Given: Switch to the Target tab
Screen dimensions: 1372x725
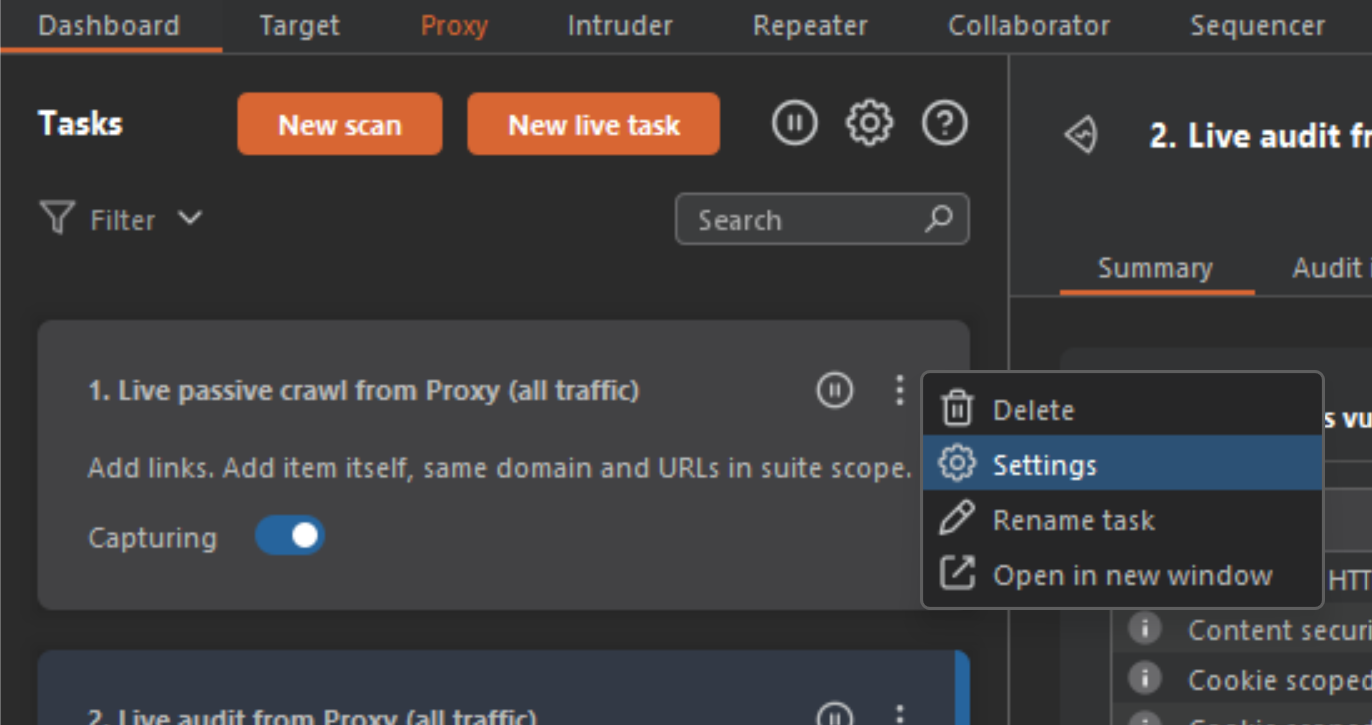Looking at the screenshot, I should (x=299, y=25).
